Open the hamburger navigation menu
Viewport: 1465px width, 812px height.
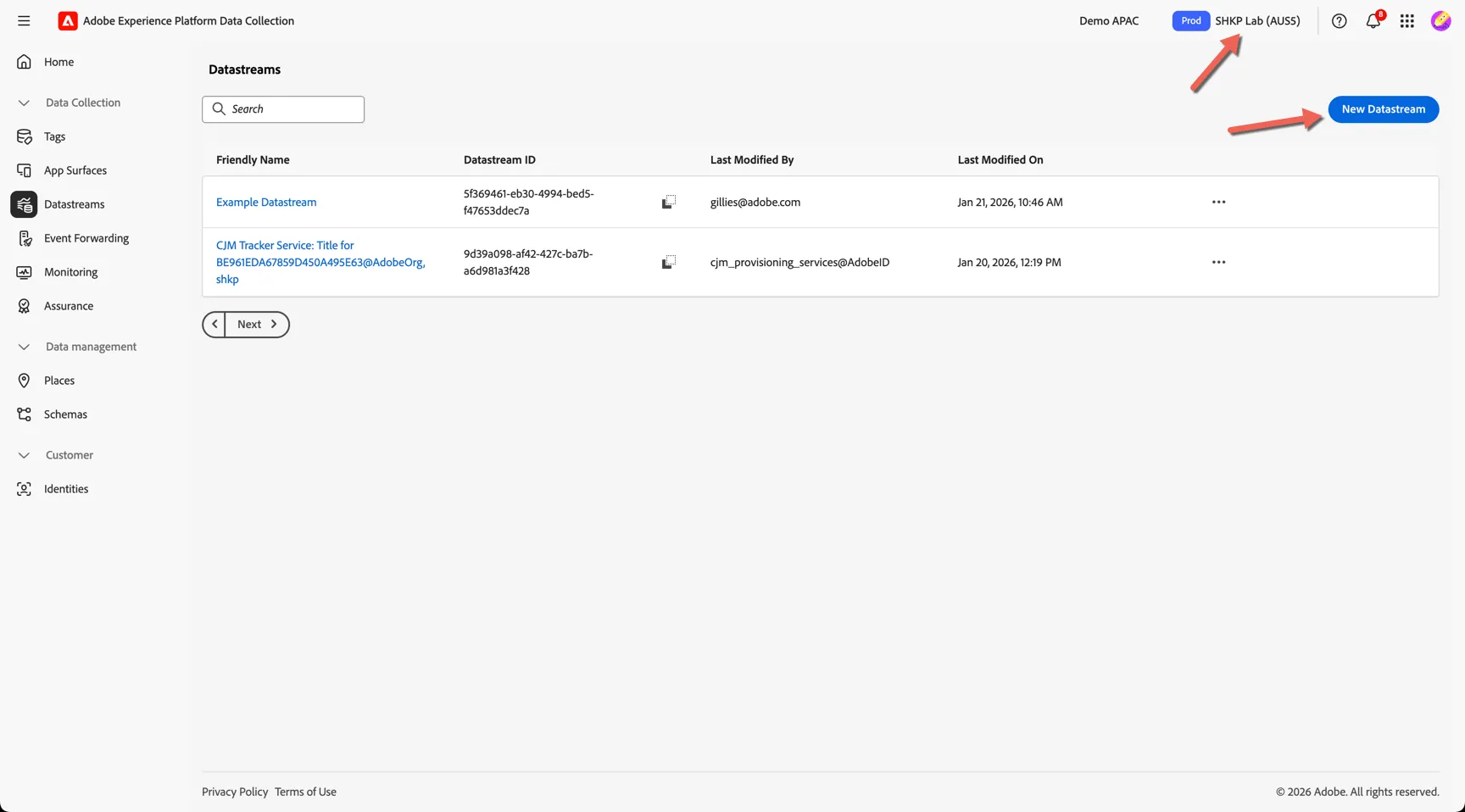point(24,20)
